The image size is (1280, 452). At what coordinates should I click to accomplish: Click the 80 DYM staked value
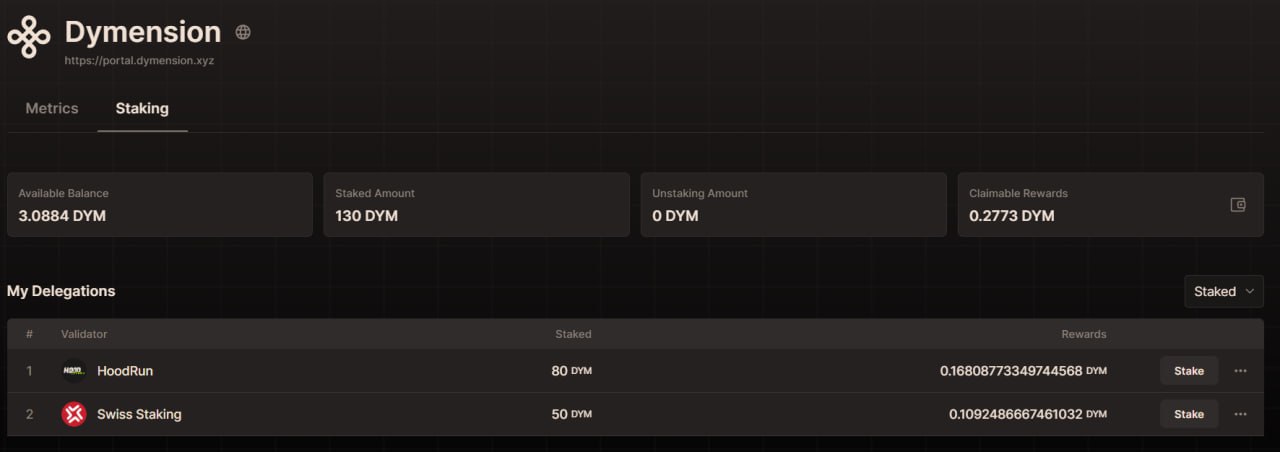point(572,371)
